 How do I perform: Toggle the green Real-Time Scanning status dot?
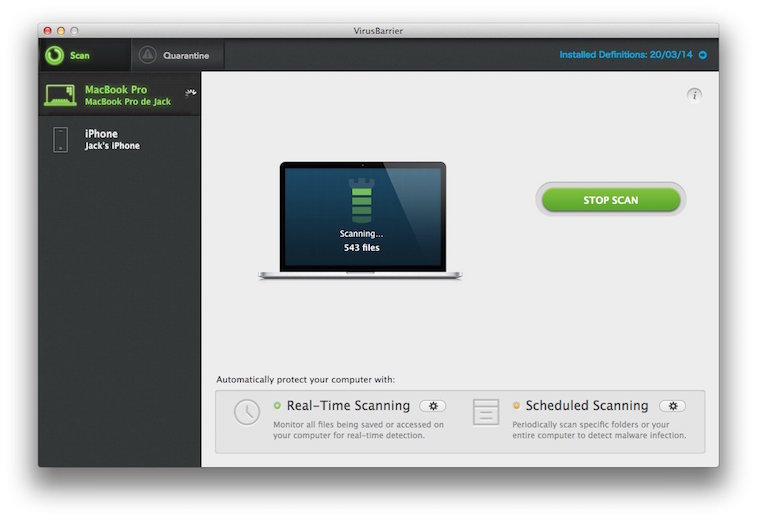pyautogui.click(x=277, y=406)
